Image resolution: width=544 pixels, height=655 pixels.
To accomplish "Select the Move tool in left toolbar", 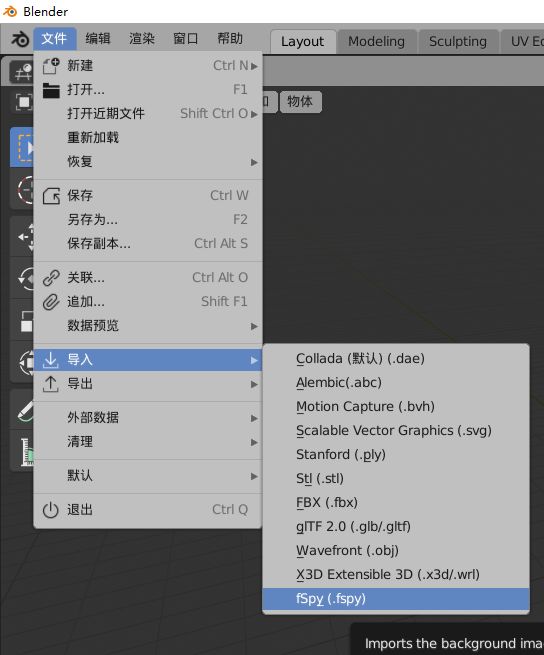I will click(x=22, y=237).
